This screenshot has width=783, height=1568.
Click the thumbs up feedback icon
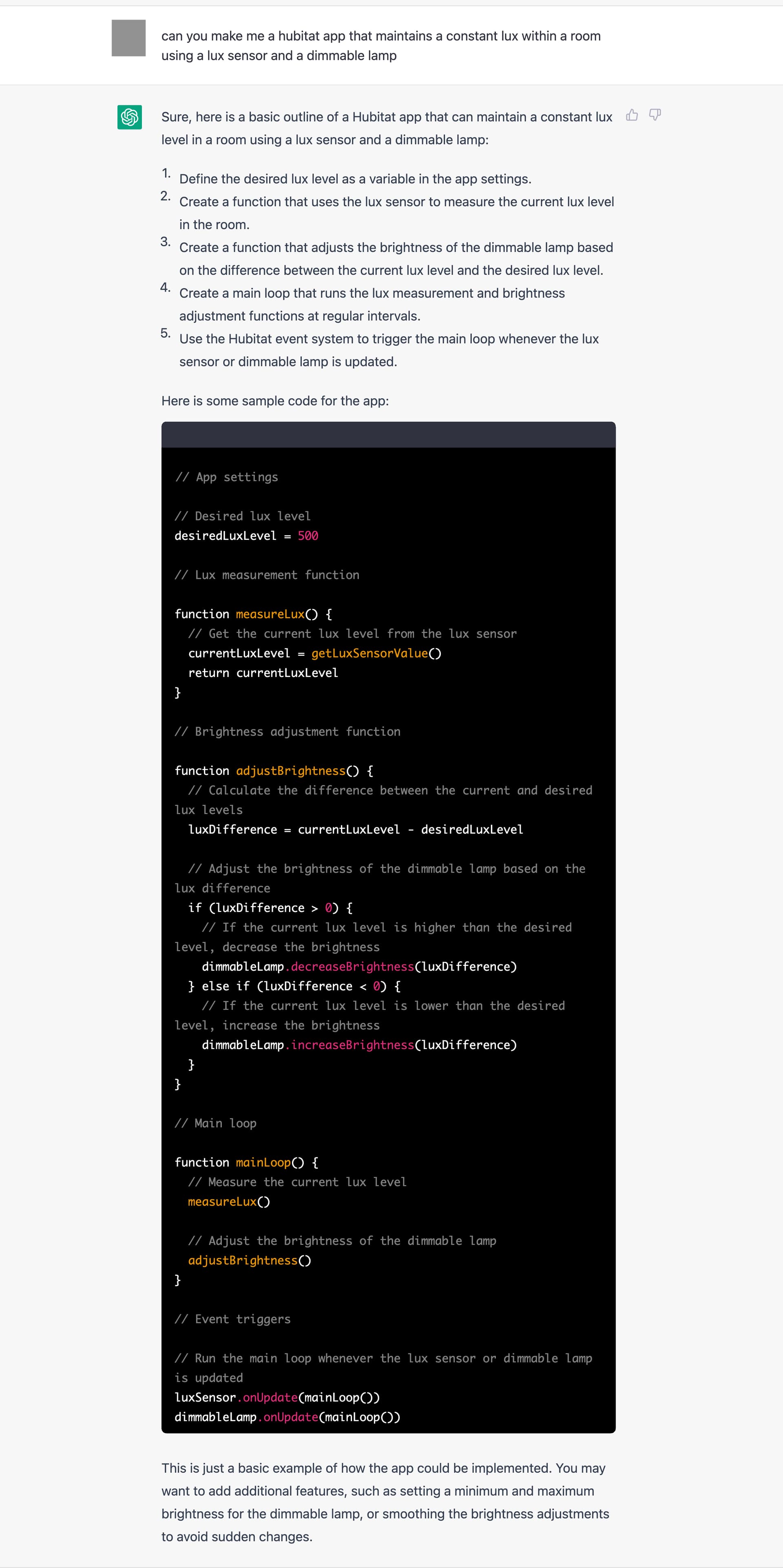coord(632,115)
